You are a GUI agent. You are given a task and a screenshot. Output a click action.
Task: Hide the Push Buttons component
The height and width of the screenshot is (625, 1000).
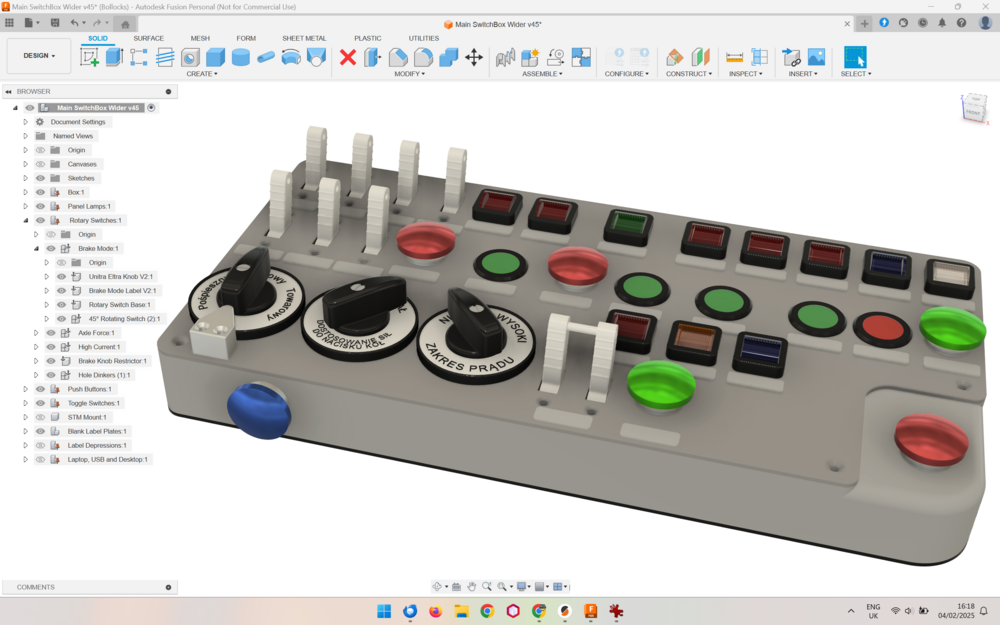click(41, 389)
